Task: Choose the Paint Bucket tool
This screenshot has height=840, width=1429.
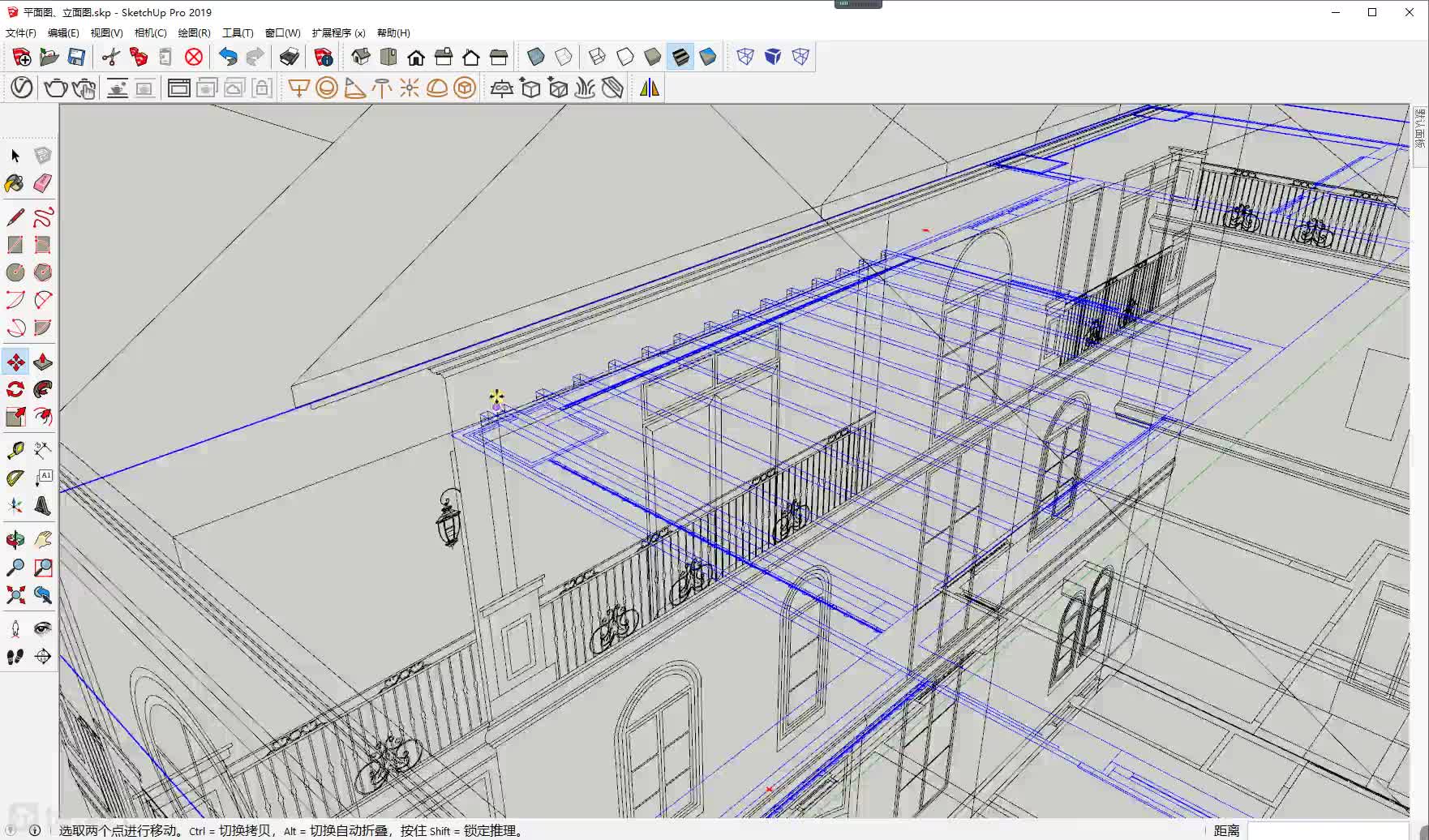Action: (15, 183)
